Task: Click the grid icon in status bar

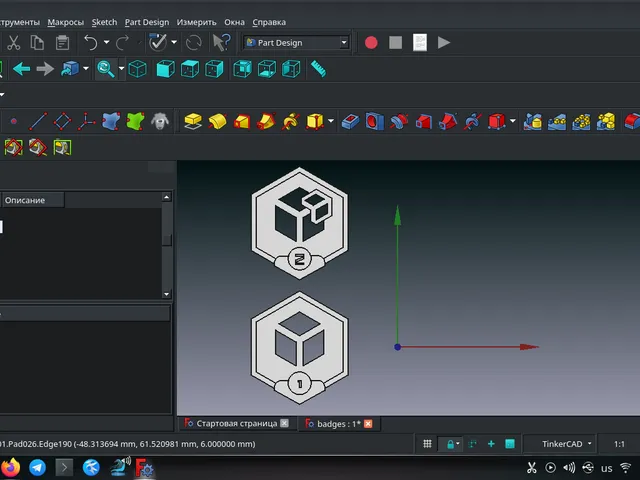Action: pos(427,444)
